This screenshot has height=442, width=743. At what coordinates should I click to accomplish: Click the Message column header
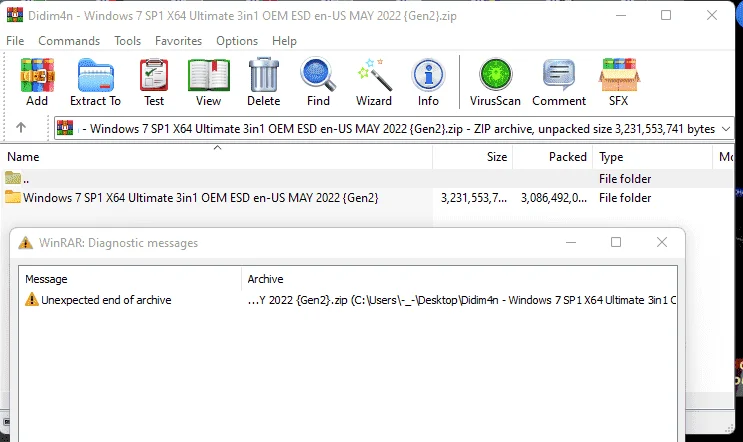130,279
